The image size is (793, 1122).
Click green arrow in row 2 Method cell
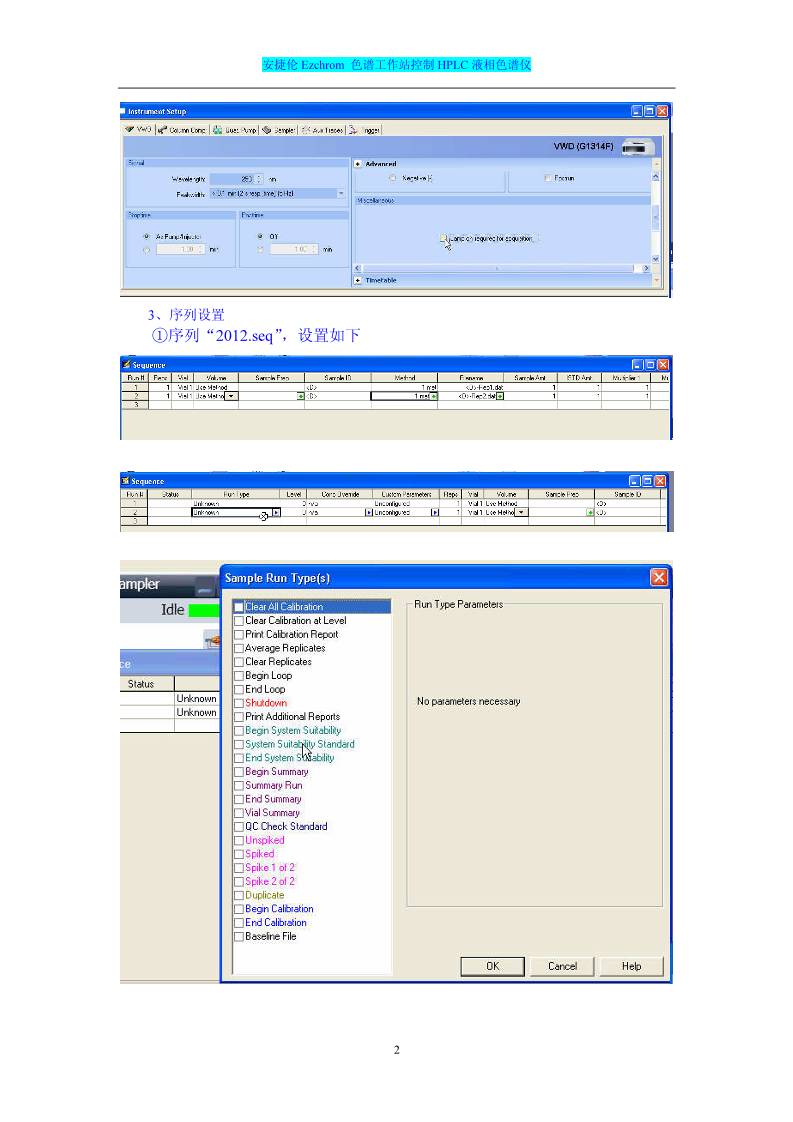click(x=434, y=396)
